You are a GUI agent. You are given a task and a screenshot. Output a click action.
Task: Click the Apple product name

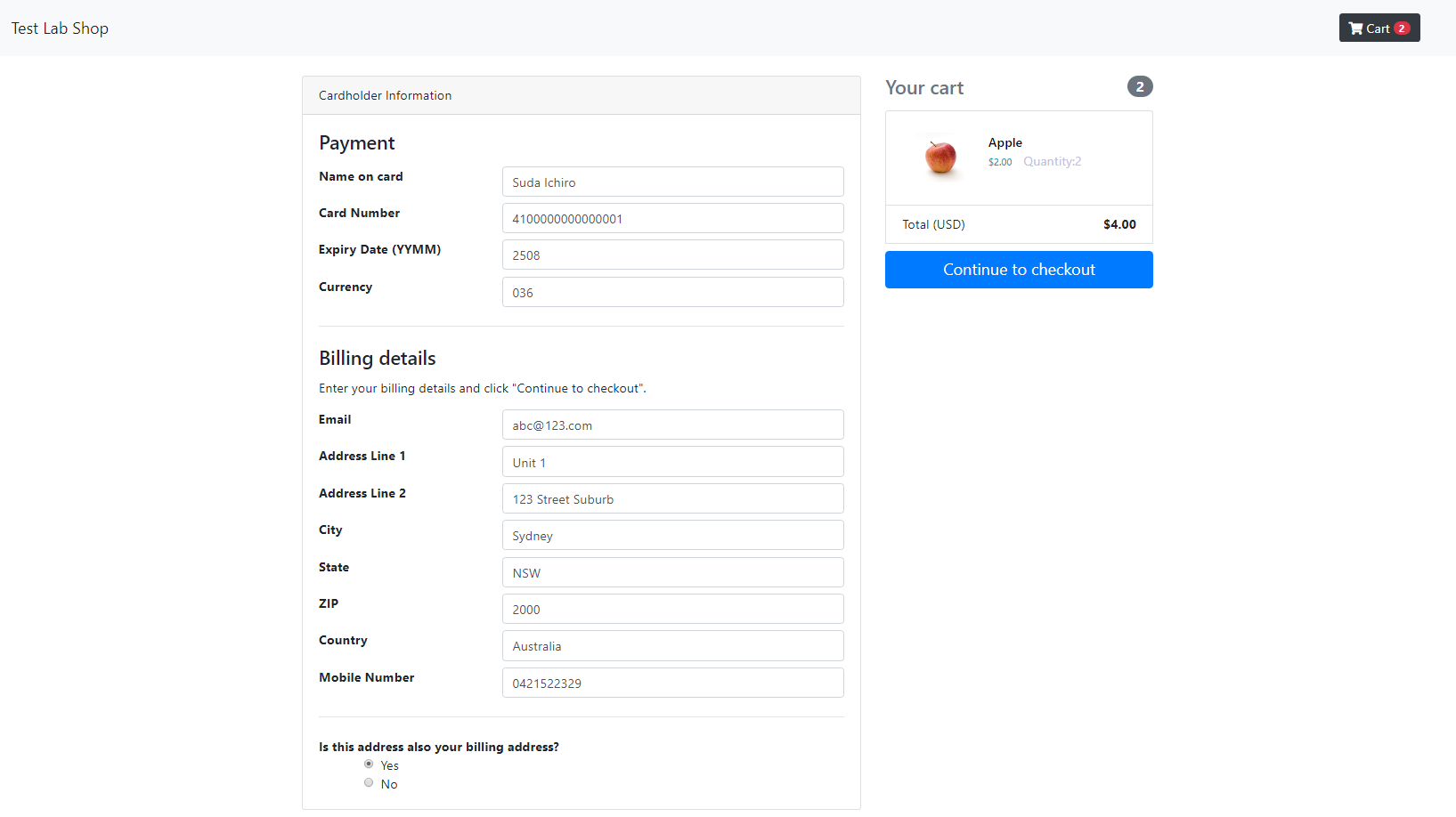[1005, 142]
